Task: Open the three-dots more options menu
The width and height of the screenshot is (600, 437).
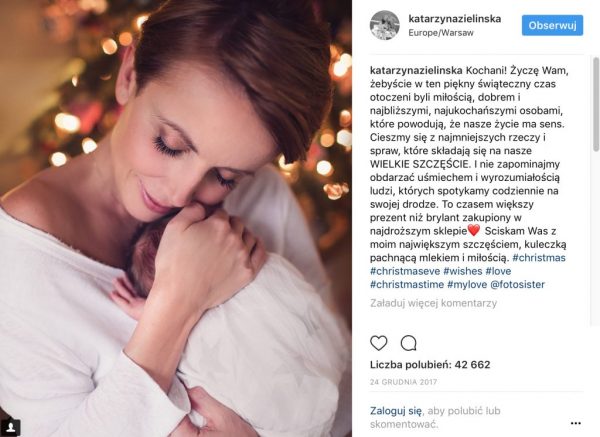Action: coord(576,423)
